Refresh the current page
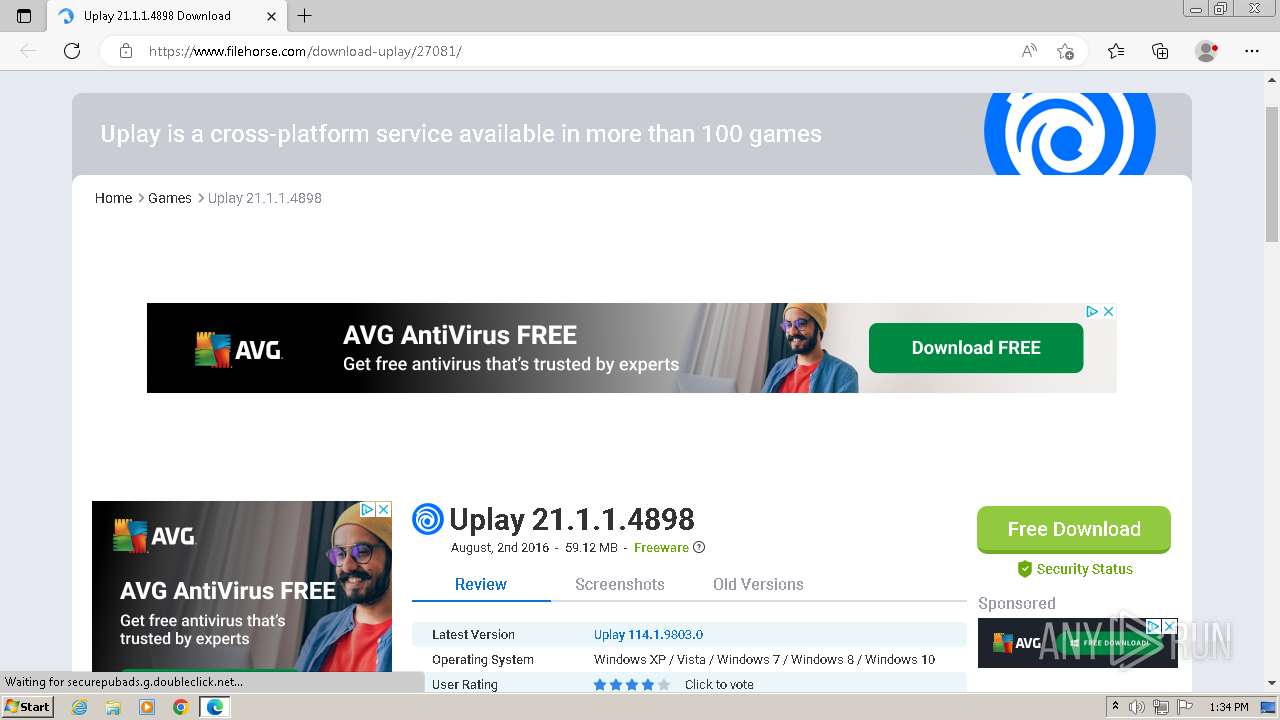Viewport: 1280px width, 720px height. click(72, 51)
